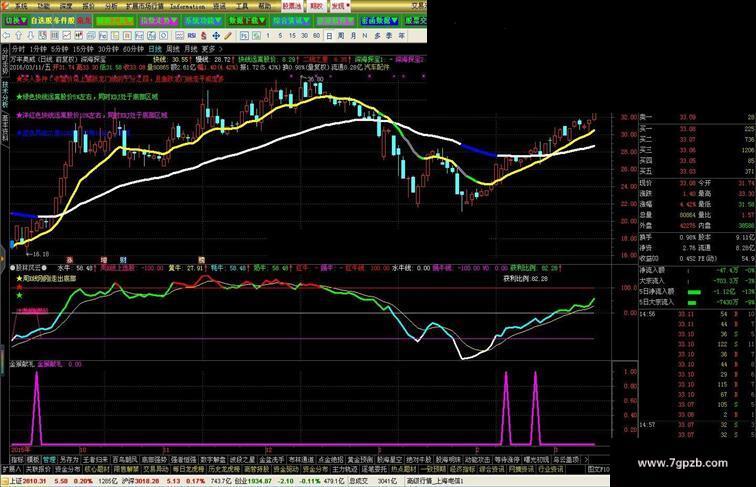Select the 15分钟 chart tab
Image resolution: width=756 pixels, height=487 pixels.
coord(83,49)
